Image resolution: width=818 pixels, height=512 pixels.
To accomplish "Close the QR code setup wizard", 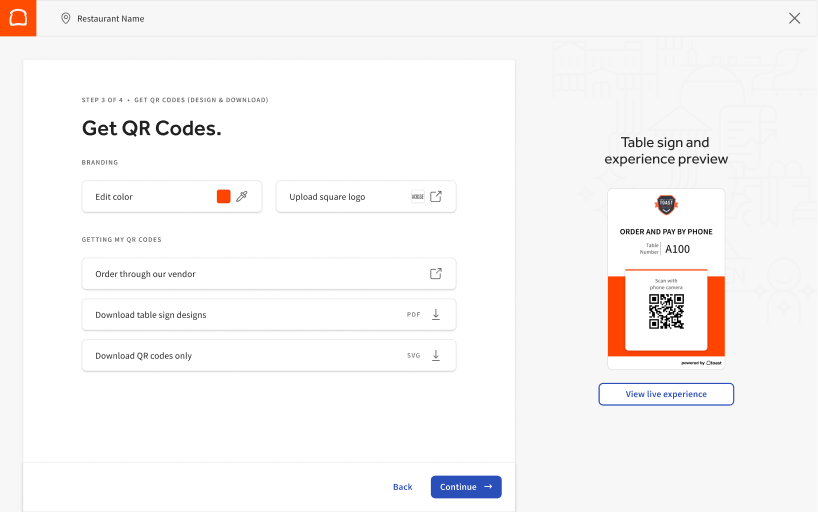I will tap(795, 18).
